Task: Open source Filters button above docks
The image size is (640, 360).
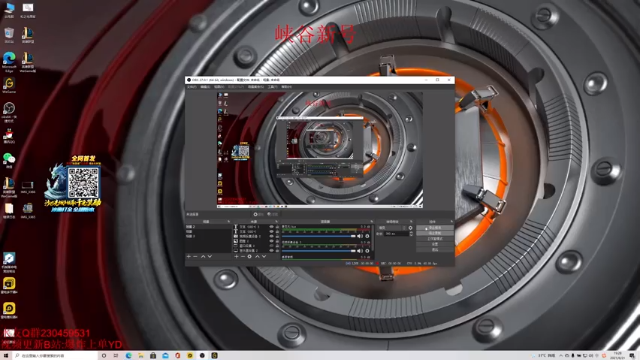Action: [x=273, y=214]
